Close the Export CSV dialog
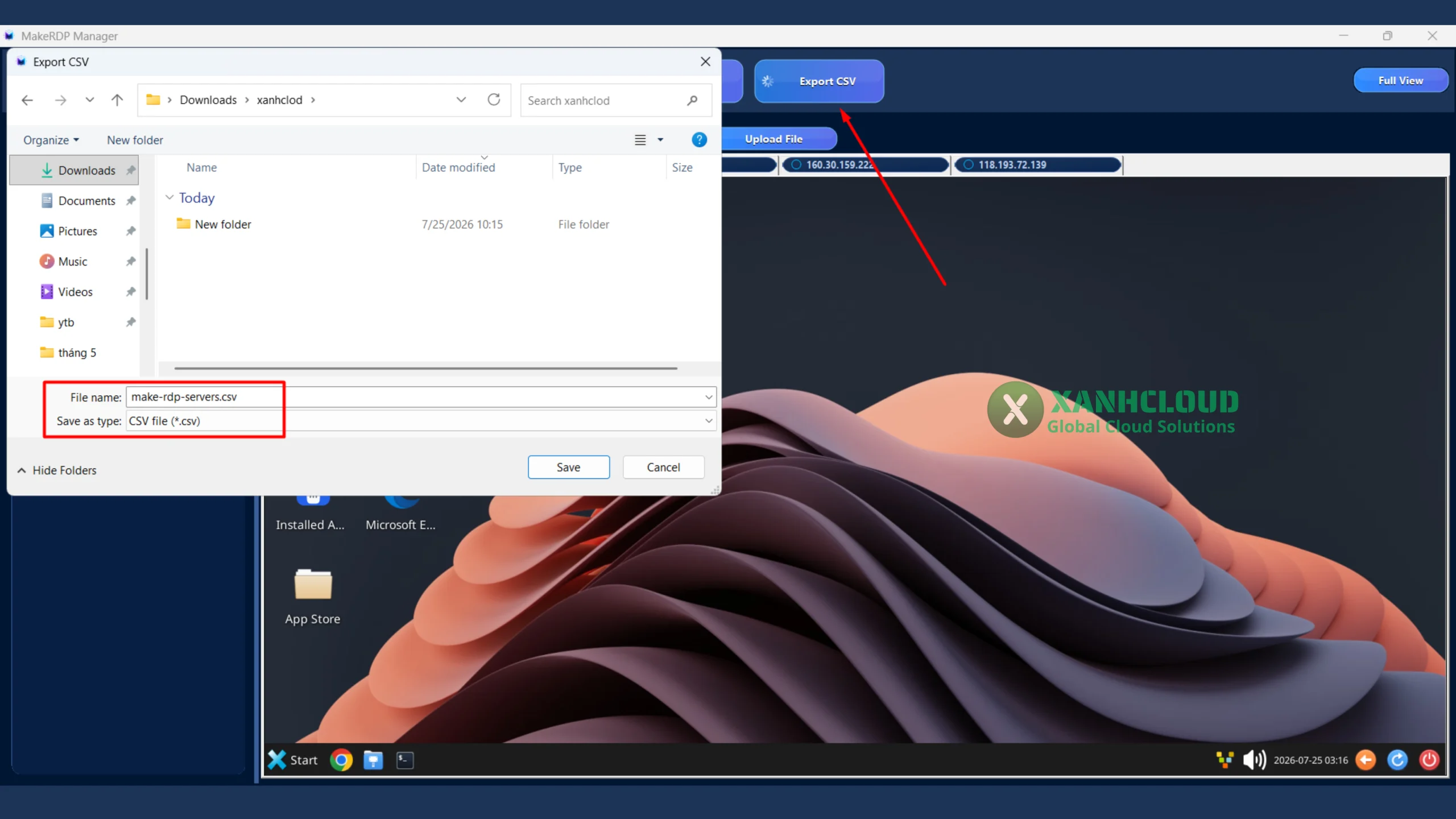This screenshot has width=1456, height=819. (705, 61)
